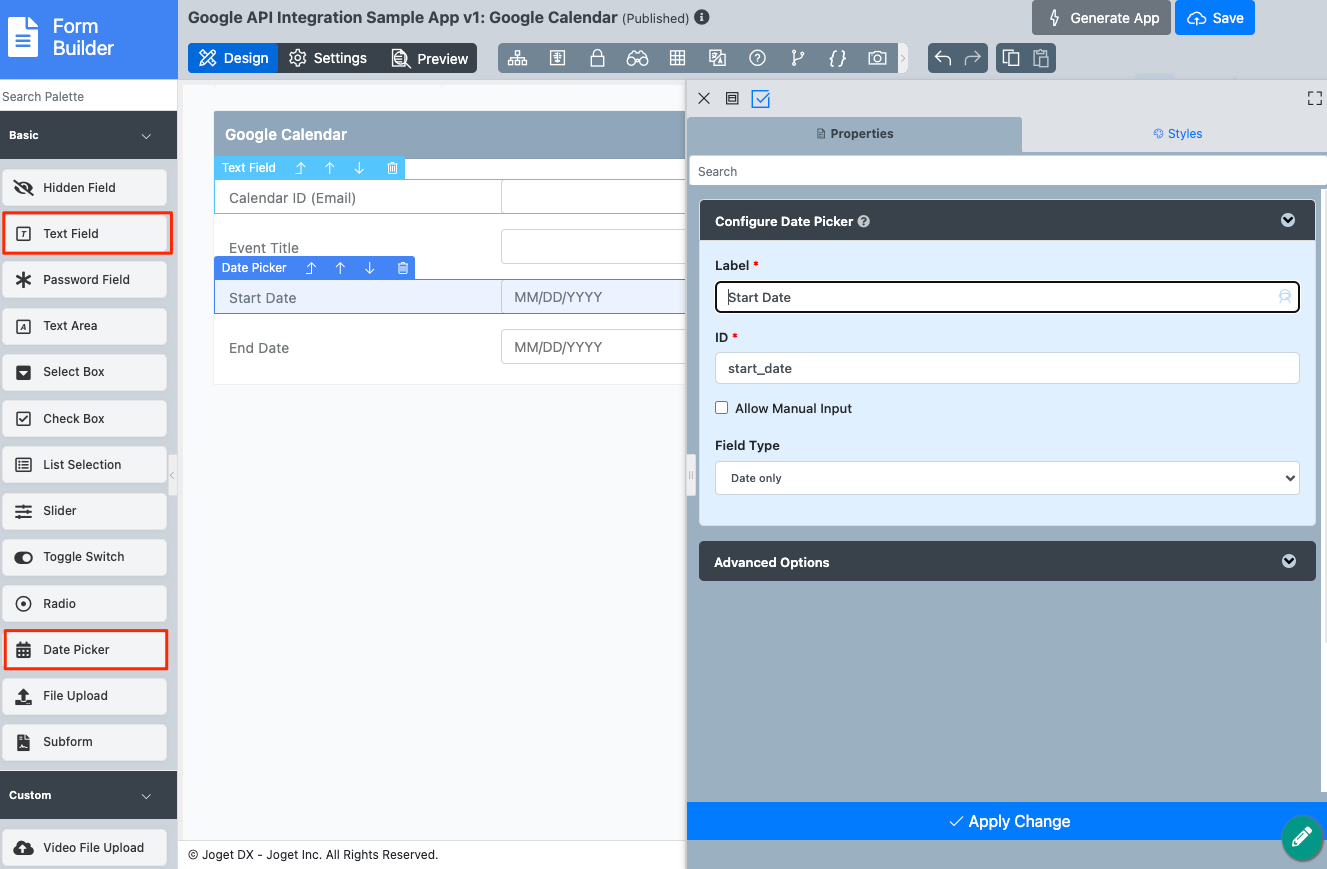Collapse the Custom palette category

146,796
